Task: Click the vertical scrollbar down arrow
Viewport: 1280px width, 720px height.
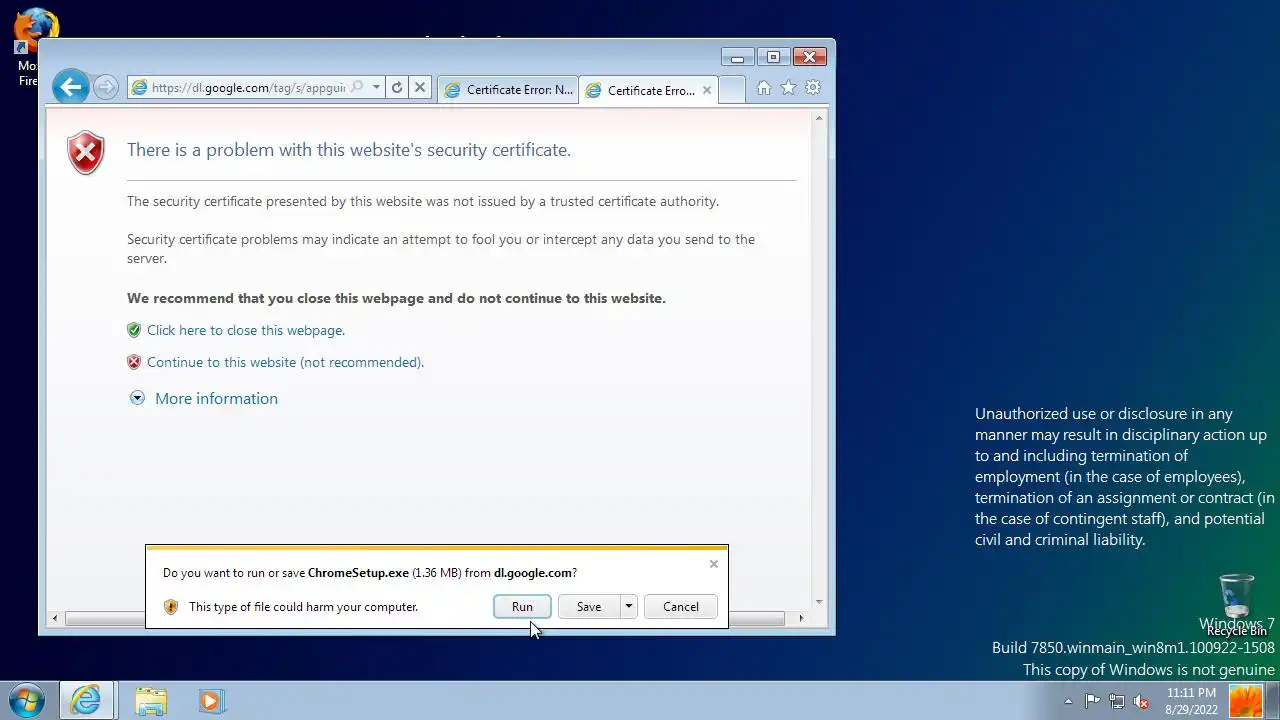Action: point(819,602)
